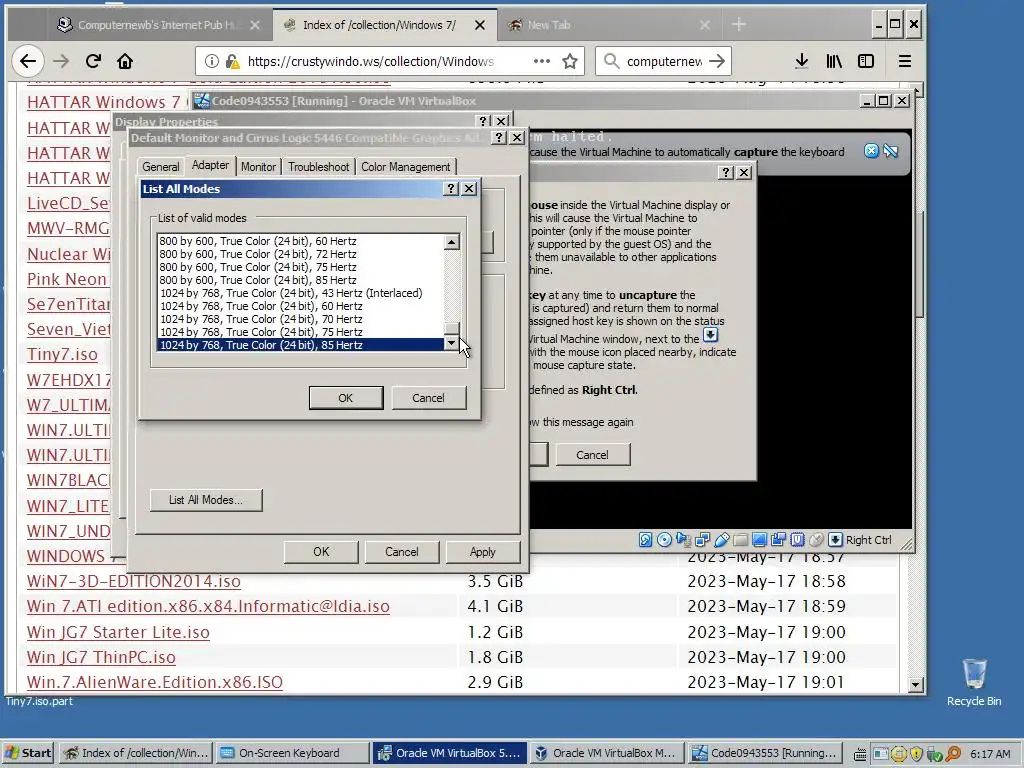Open the Firefox home page icon
Screen dimensions: 1024x768
coord(125,61)
